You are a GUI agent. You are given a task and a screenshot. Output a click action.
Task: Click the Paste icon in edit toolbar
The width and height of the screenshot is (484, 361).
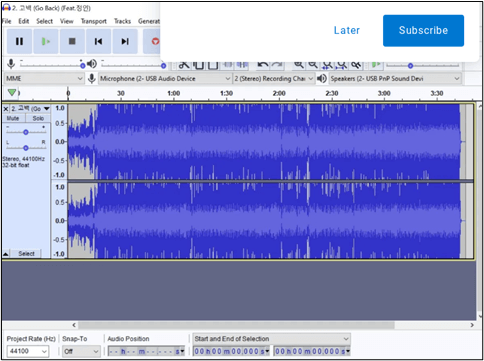coord(213,65)
